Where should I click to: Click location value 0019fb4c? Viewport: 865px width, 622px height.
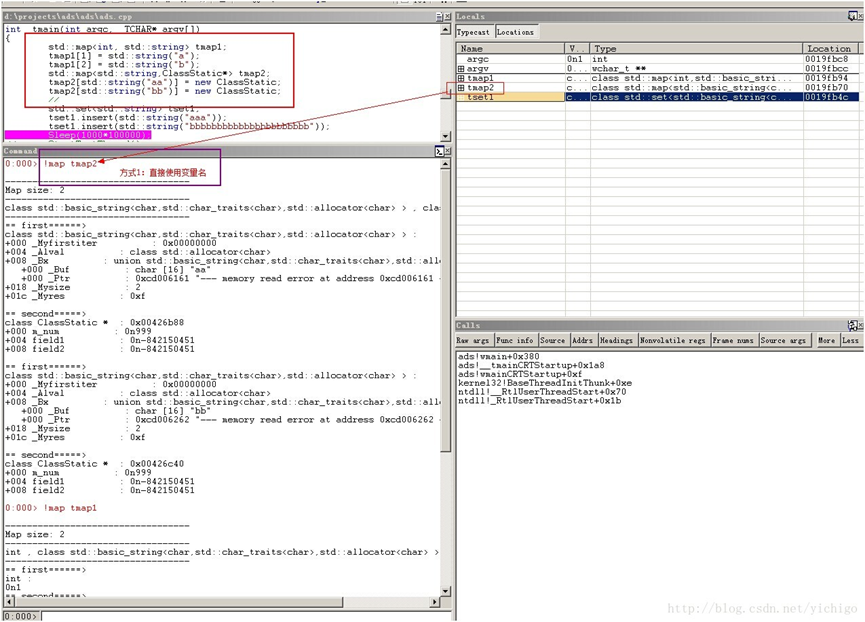[826, 97]
